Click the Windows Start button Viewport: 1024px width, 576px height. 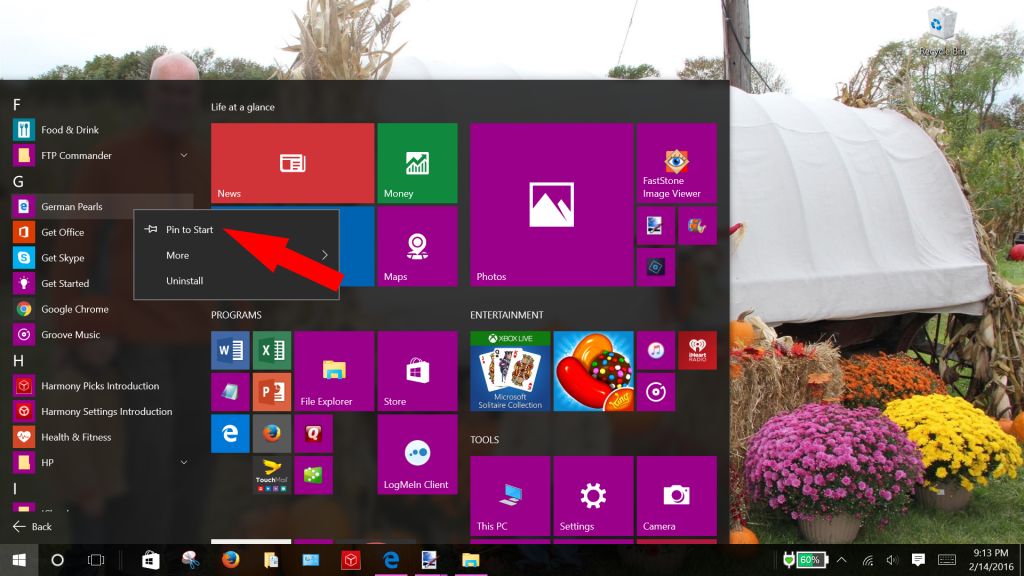19,560
